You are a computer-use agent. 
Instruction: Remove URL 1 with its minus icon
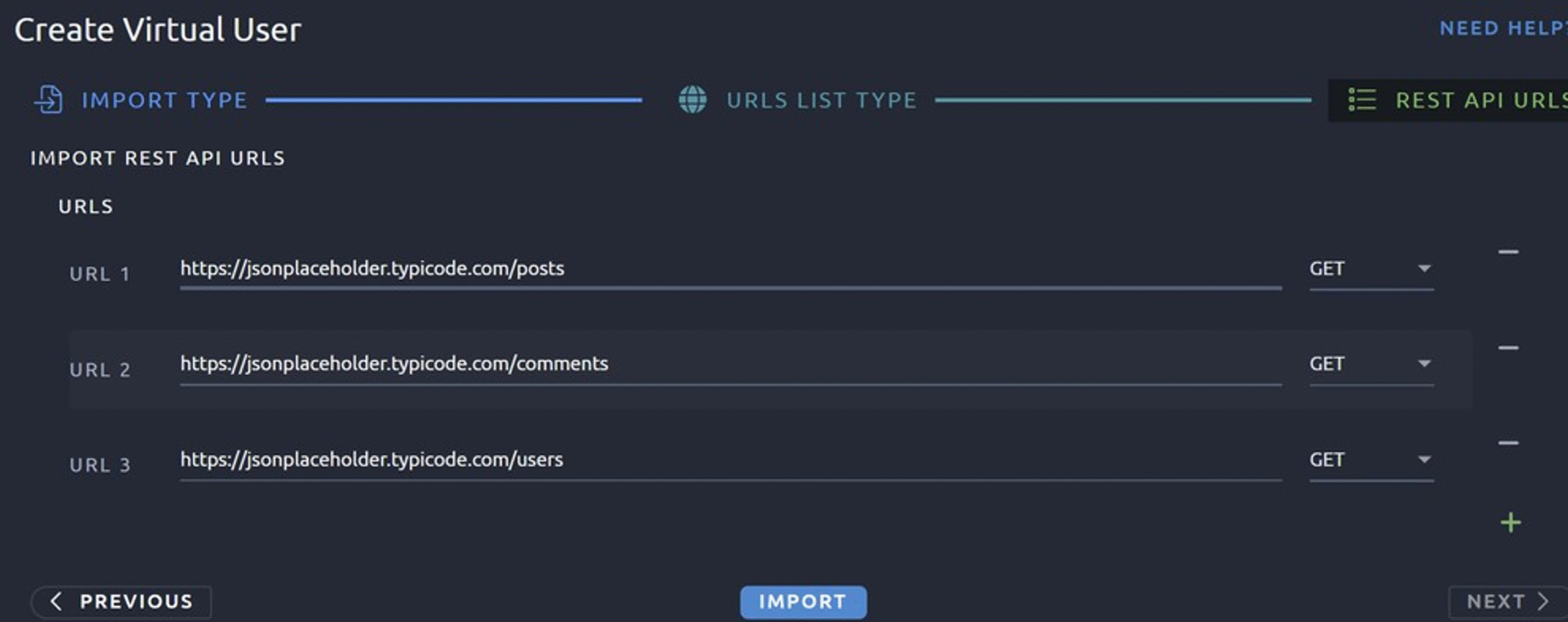click(x=1508, y=252)
